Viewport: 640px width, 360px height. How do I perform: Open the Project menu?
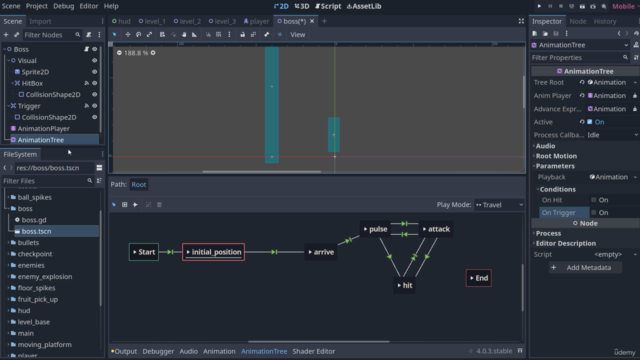(37, 6)
